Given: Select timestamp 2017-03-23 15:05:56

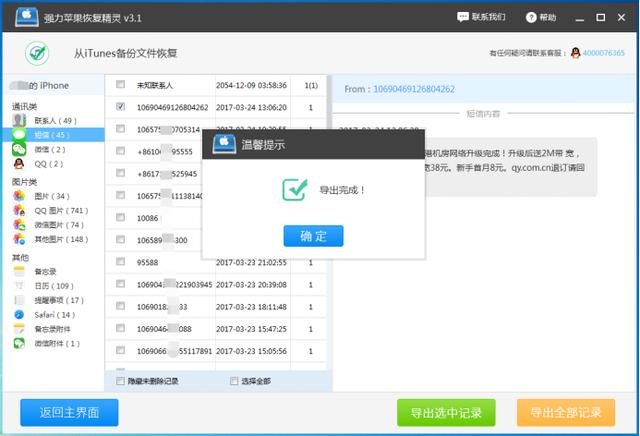Looking at the screenshot, I should [x=251, y=351].
